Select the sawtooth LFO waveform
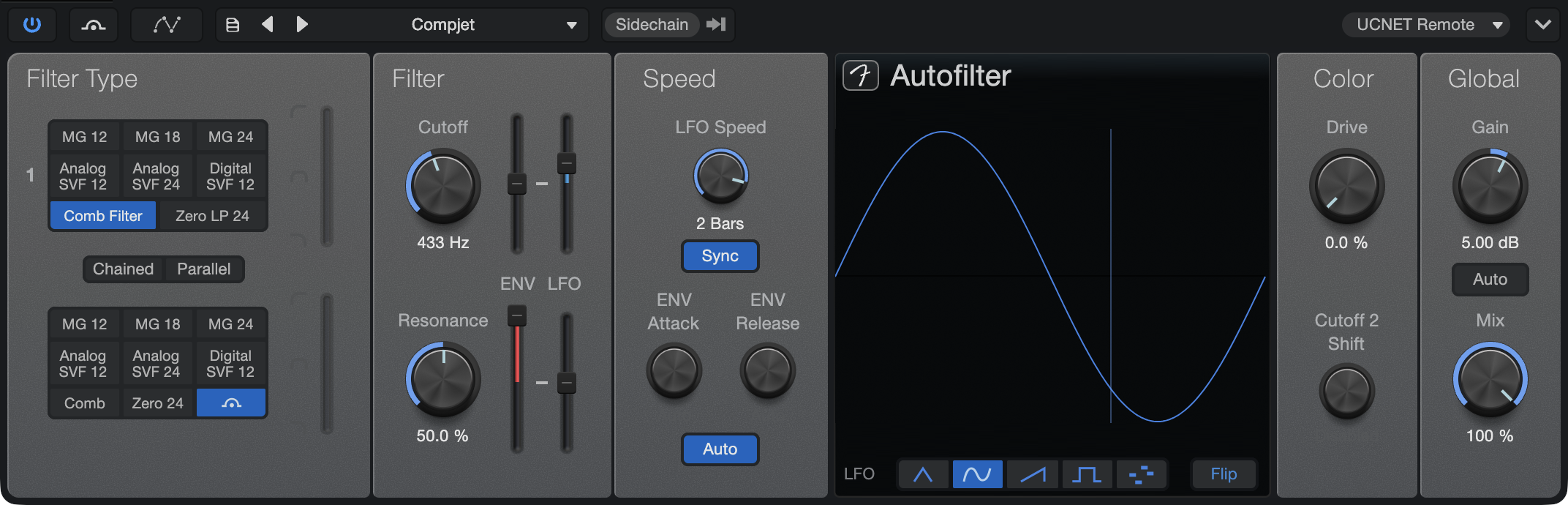This screenshot has height=505, width=1568. pyautogui.click(x=1032, y=475)
